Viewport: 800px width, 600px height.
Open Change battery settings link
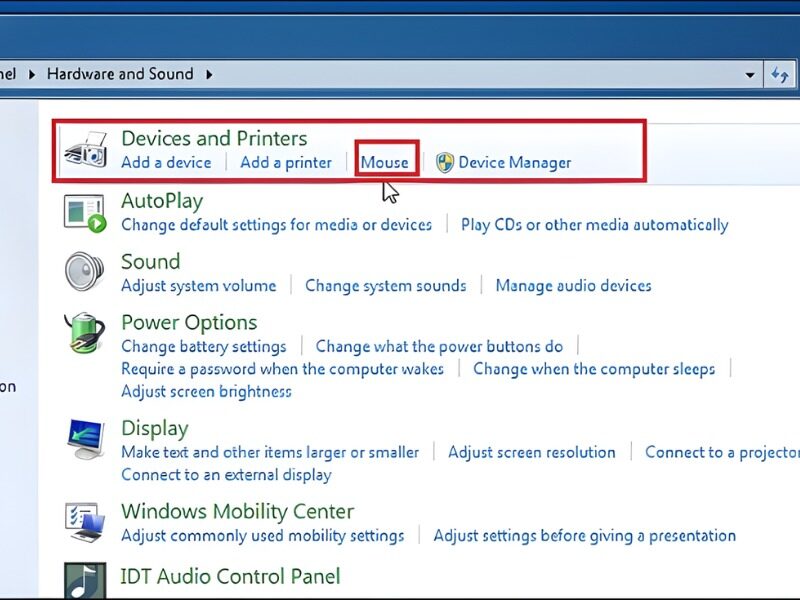[203, 346]
